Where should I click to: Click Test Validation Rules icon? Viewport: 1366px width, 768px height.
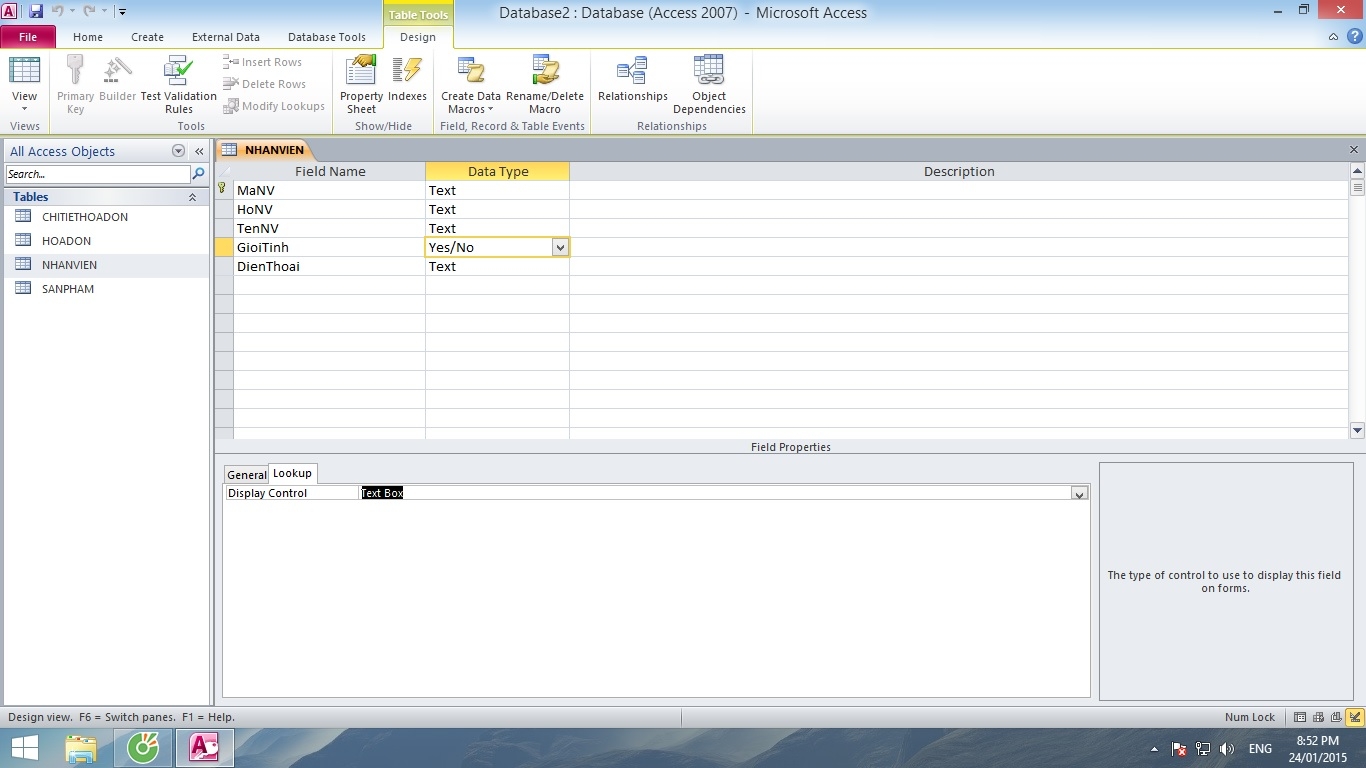179,84
